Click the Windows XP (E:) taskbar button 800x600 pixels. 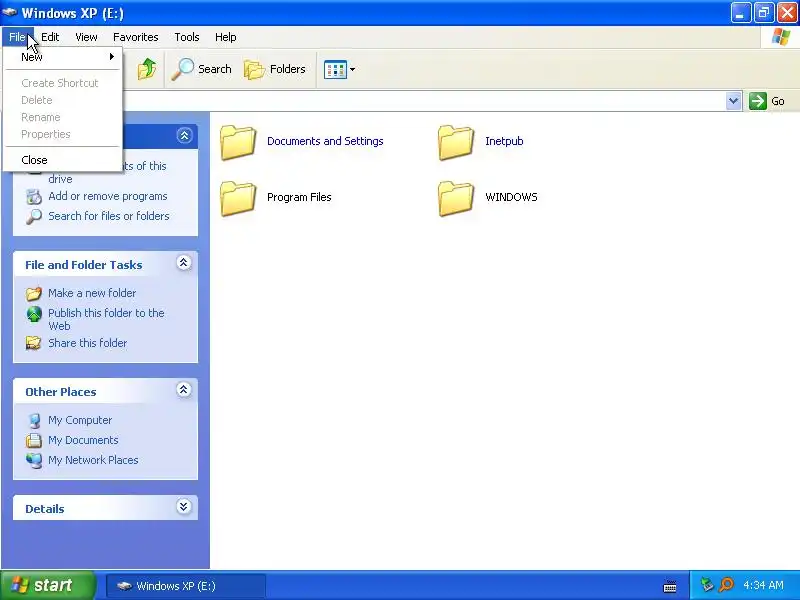[x=186, y=586]
